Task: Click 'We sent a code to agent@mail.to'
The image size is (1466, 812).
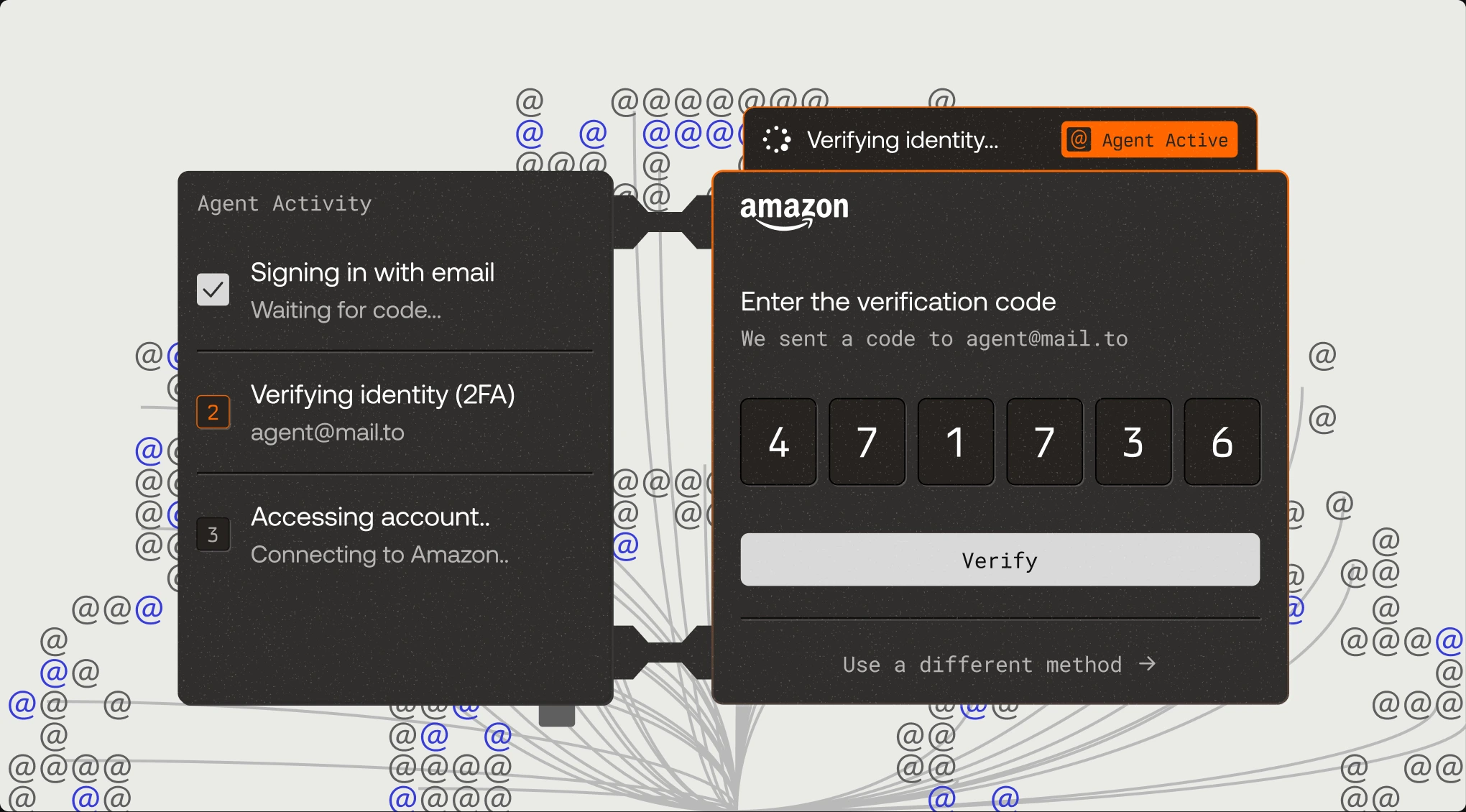Action: pos(934,338)
